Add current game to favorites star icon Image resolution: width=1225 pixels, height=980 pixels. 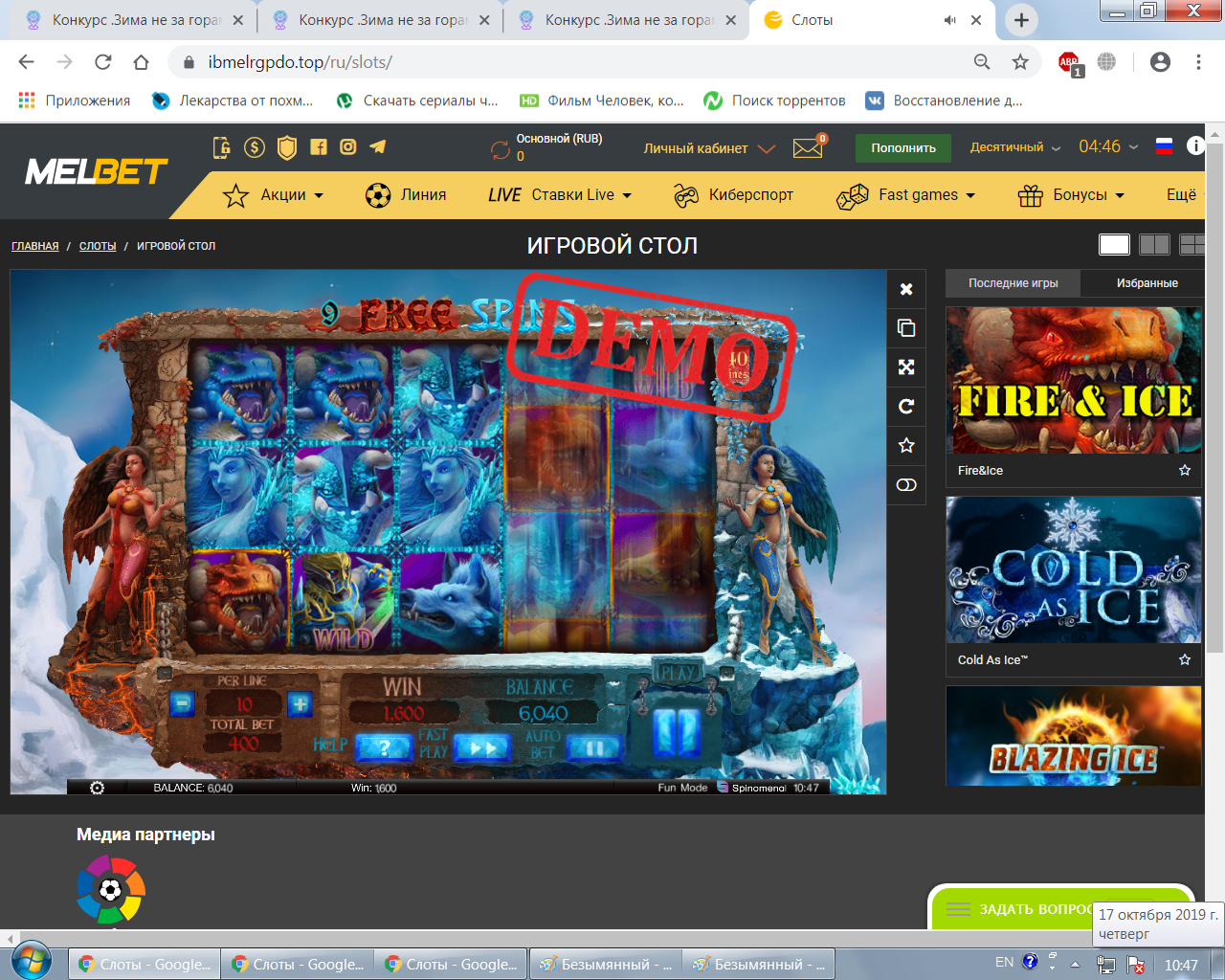coord(906,445)
